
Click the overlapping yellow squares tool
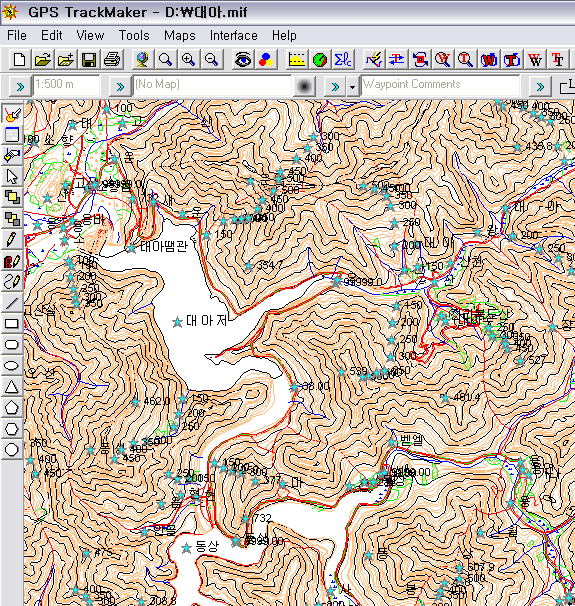coord(12,197)
